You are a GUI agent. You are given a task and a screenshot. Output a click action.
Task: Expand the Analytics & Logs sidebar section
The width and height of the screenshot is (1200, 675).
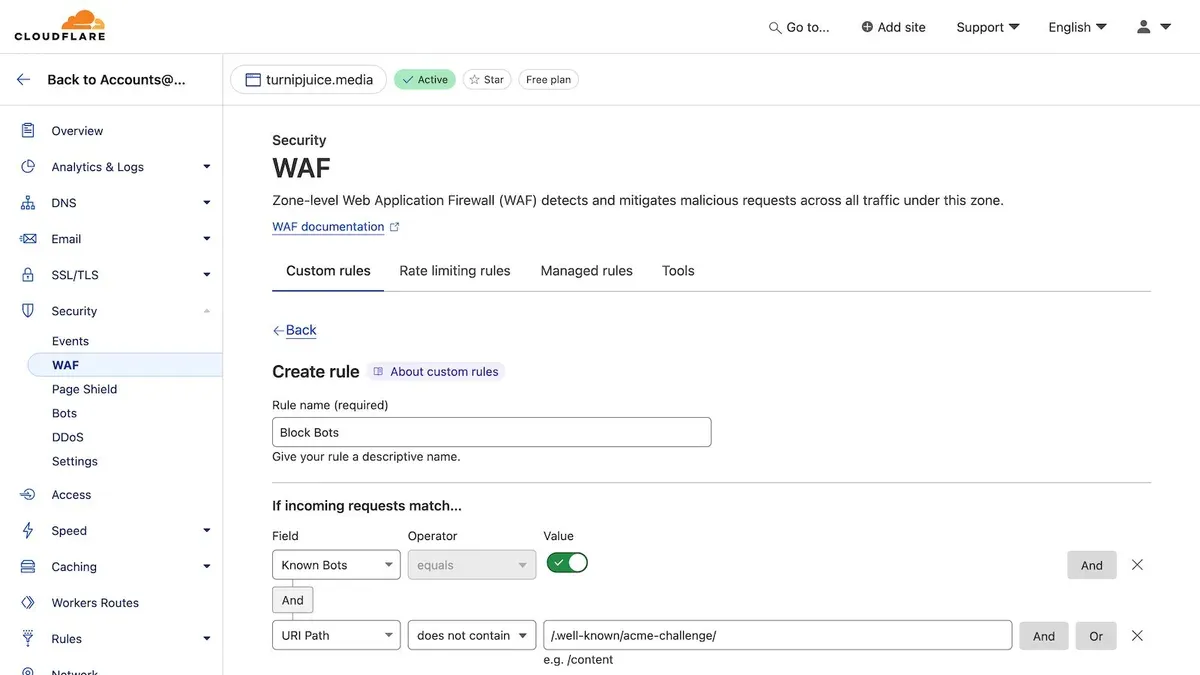(x=207, y=167)
